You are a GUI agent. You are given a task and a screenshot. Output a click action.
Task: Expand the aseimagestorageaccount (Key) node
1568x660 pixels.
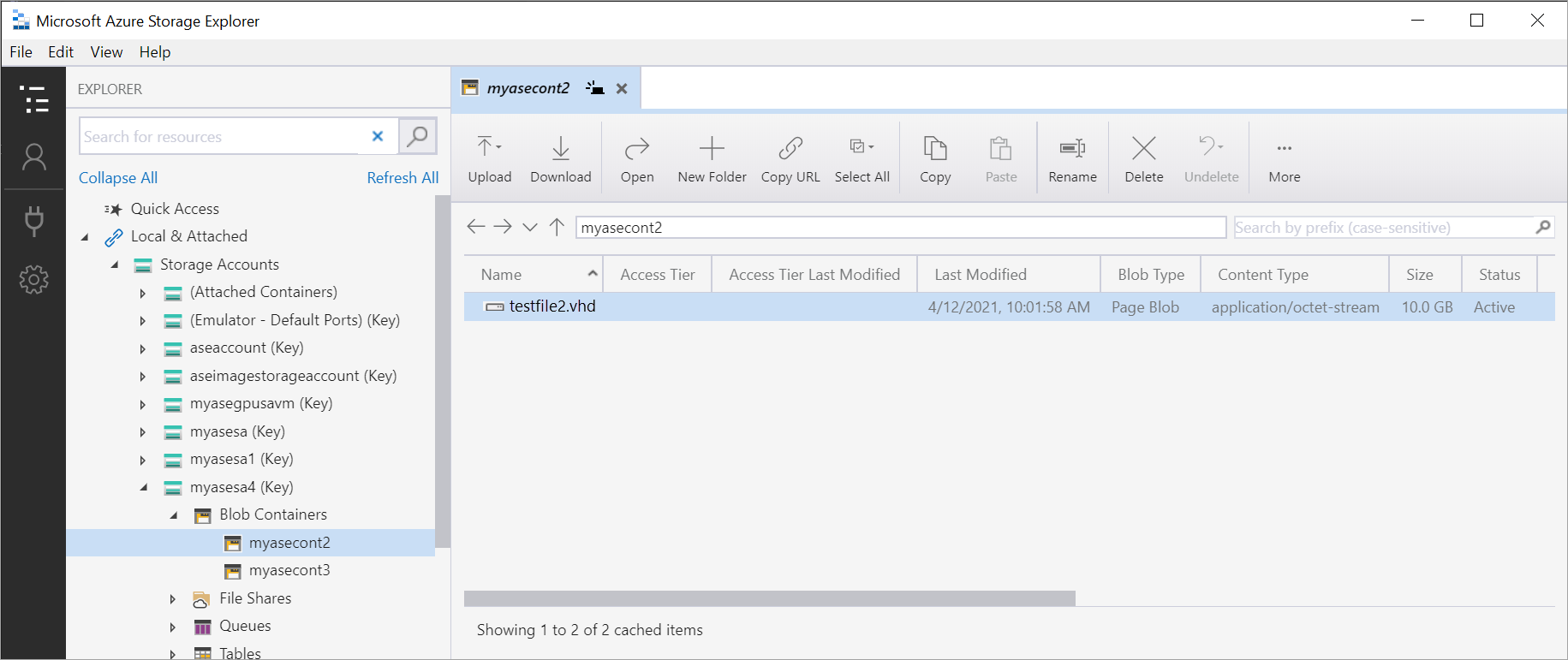pyautogui.click(x=143, y=377)
